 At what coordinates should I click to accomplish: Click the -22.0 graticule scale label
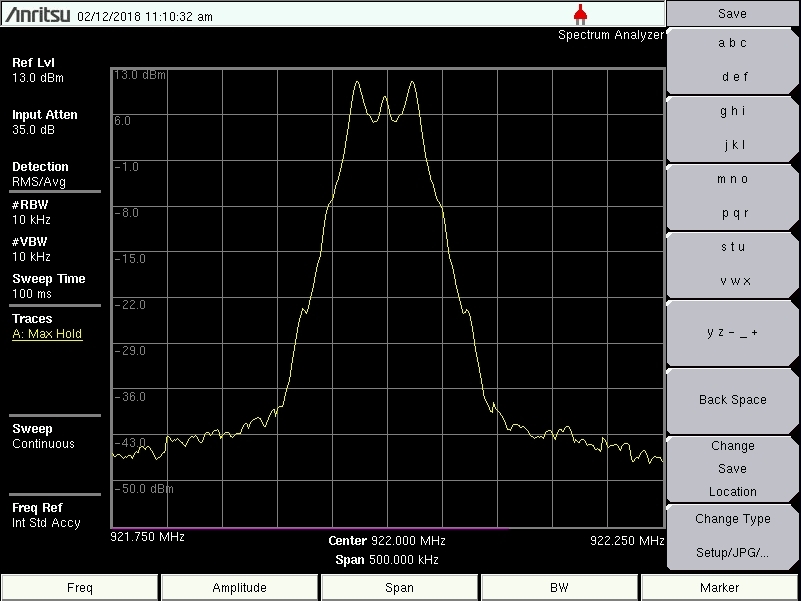[x=130, y=305]
